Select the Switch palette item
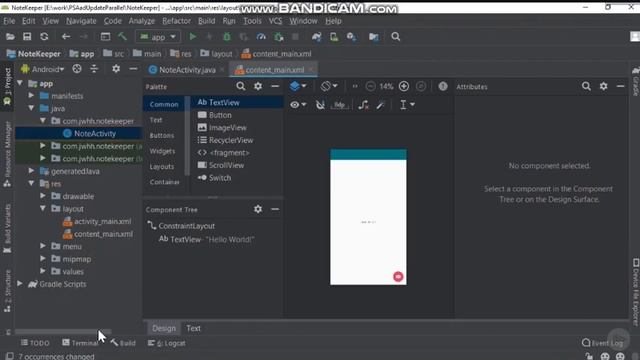Screen dimensions: 640x360 [214, 178]
